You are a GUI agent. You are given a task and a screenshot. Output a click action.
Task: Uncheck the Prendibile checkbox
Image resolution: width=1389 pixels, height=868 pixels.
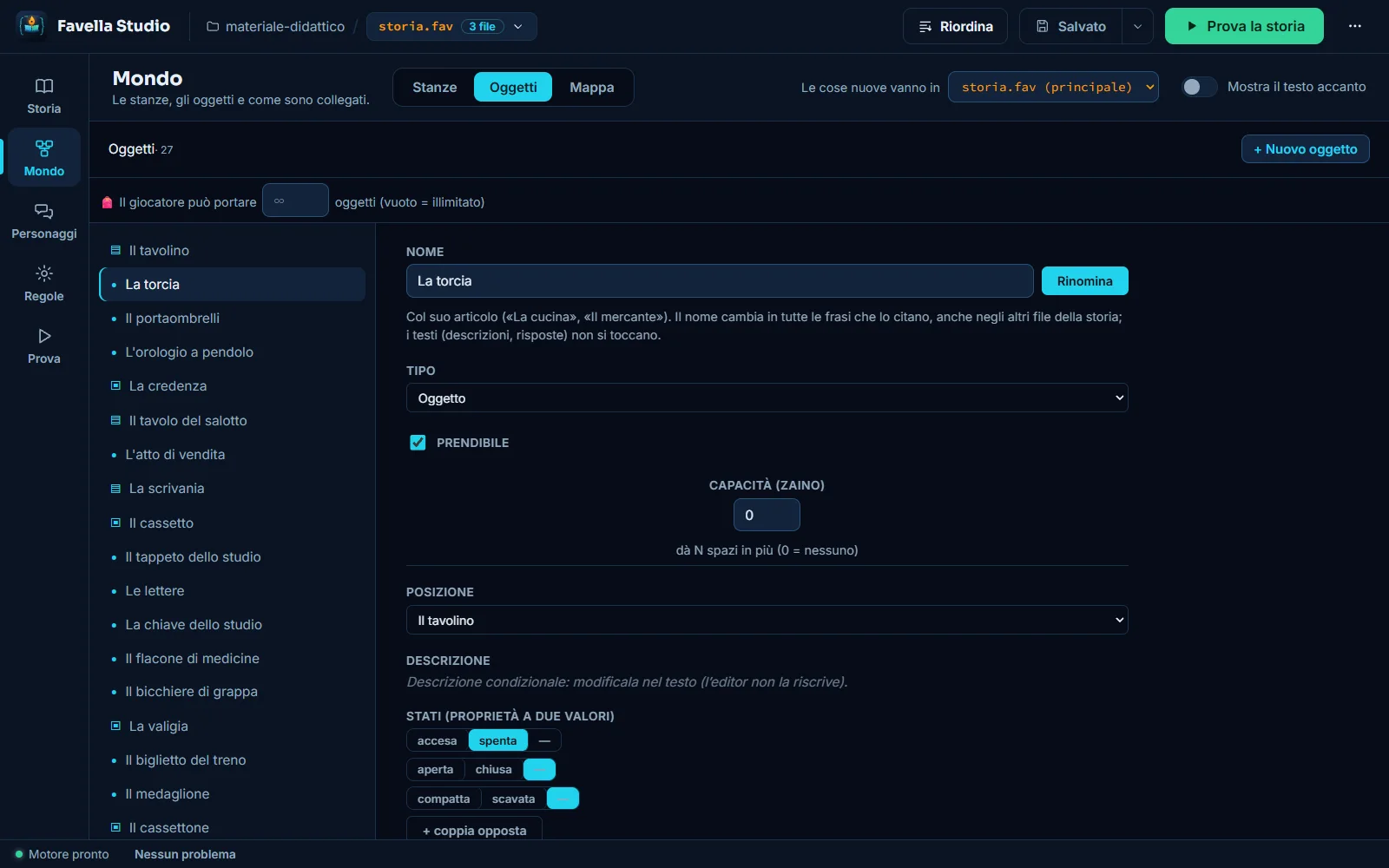418,443
